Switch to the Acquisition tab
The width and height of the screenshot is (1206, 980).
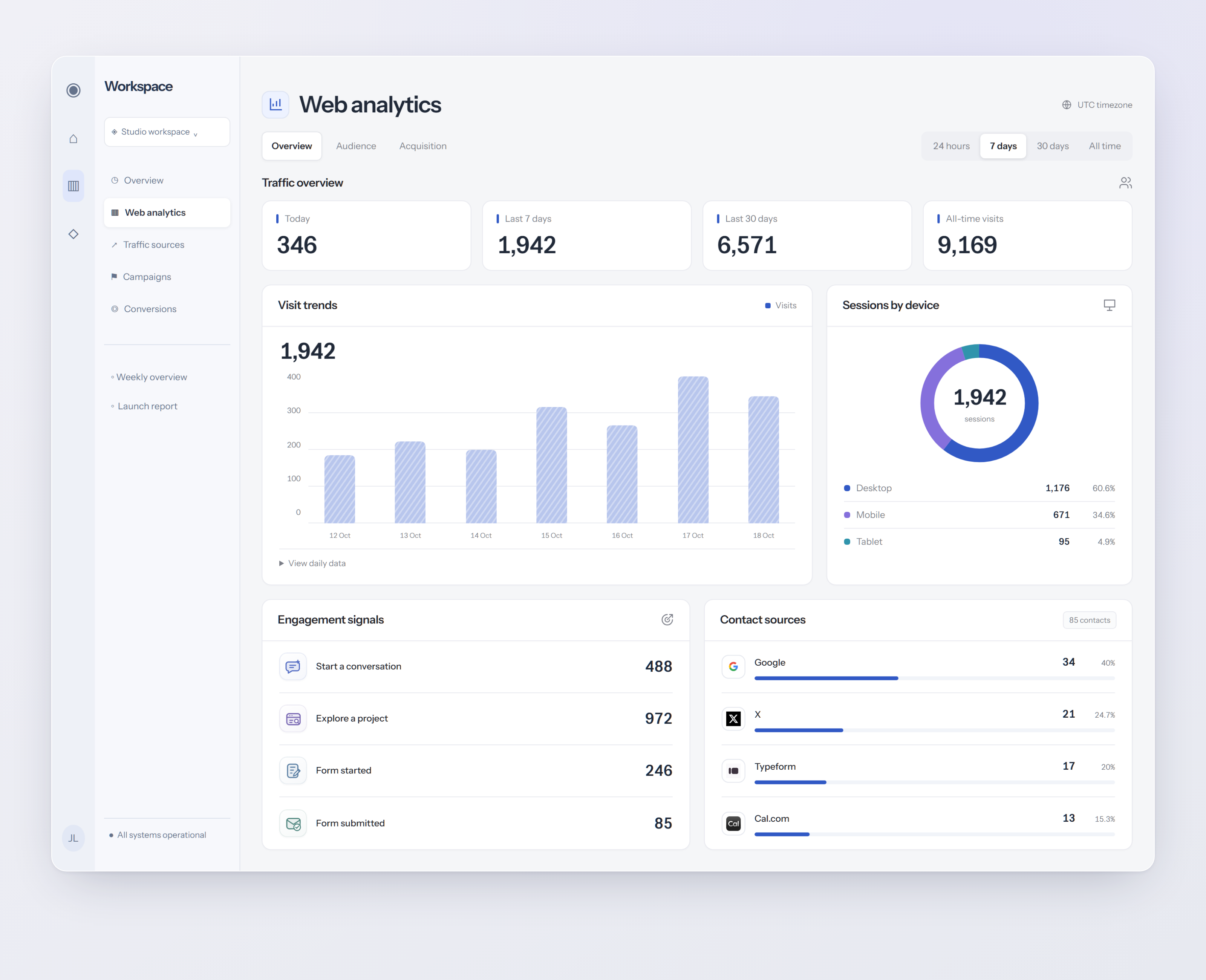click(423, 146)
